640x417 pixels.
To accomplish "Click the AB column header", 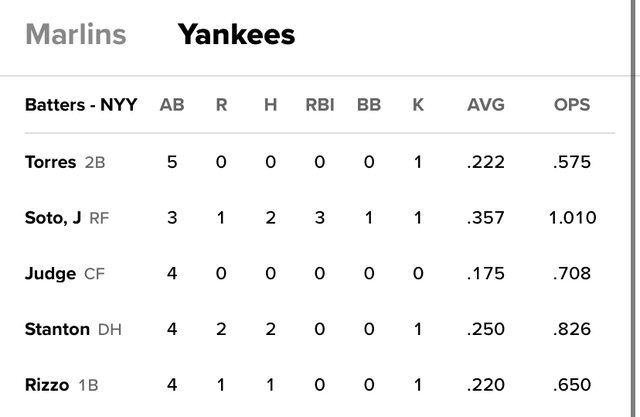I will coord(172,105).
